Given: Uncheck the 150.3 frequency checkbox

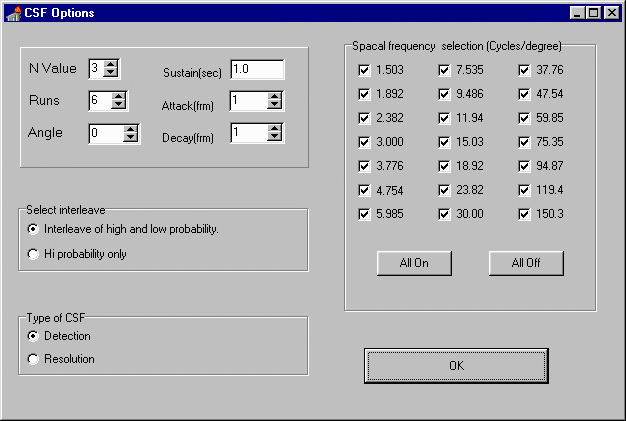Looking at the screenshot, I should tap(524, 214).
